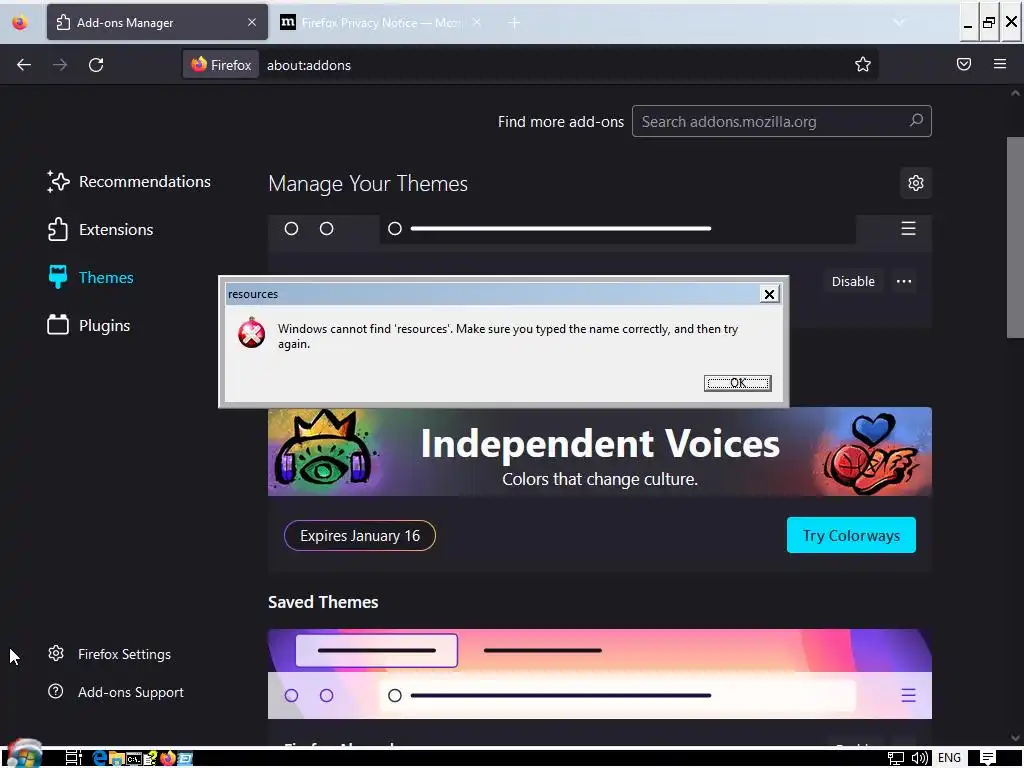Open the notification center icon
This screenshot has width=1024, height=768.
[988, 758]
